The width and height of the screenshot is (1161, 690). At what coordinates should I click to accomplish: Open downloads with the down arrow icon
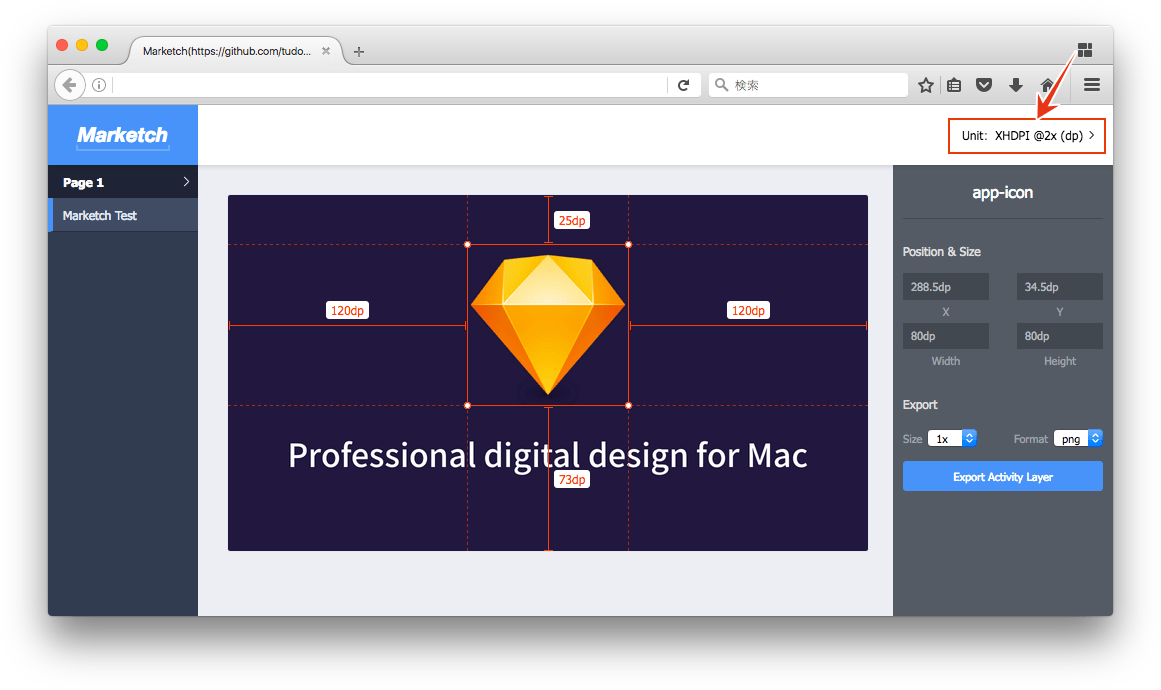1016,85
